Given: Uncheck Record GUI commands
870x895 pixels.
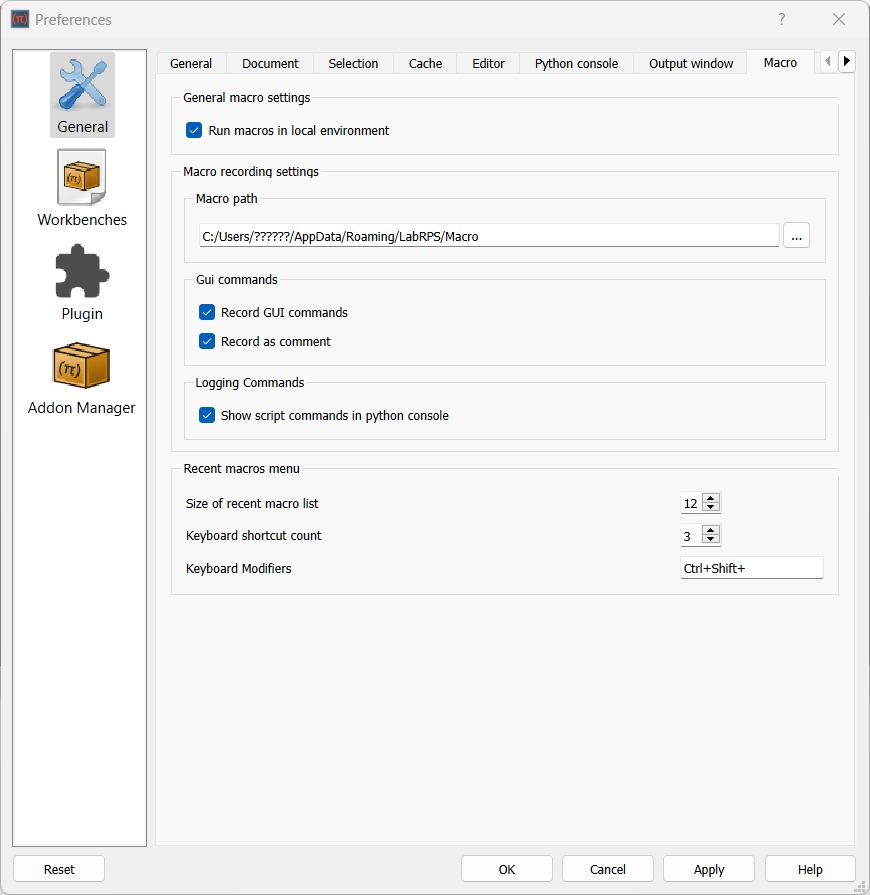Looking at the screenshot, I should pyautogui.click(x=207, y=312).
